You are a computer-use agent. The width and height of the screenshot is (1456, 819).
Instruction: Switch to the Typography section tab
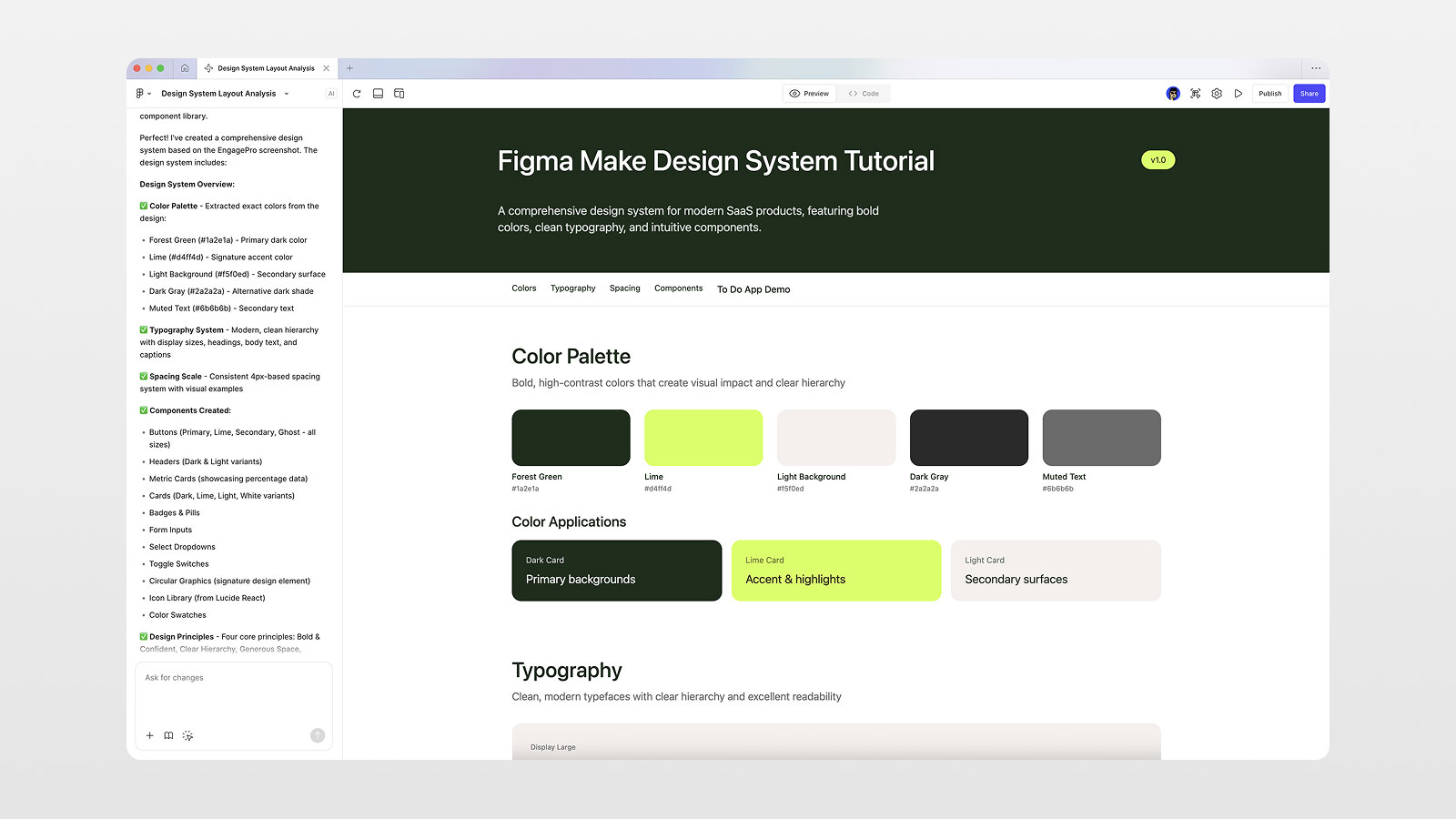click(x=572, y=288)
